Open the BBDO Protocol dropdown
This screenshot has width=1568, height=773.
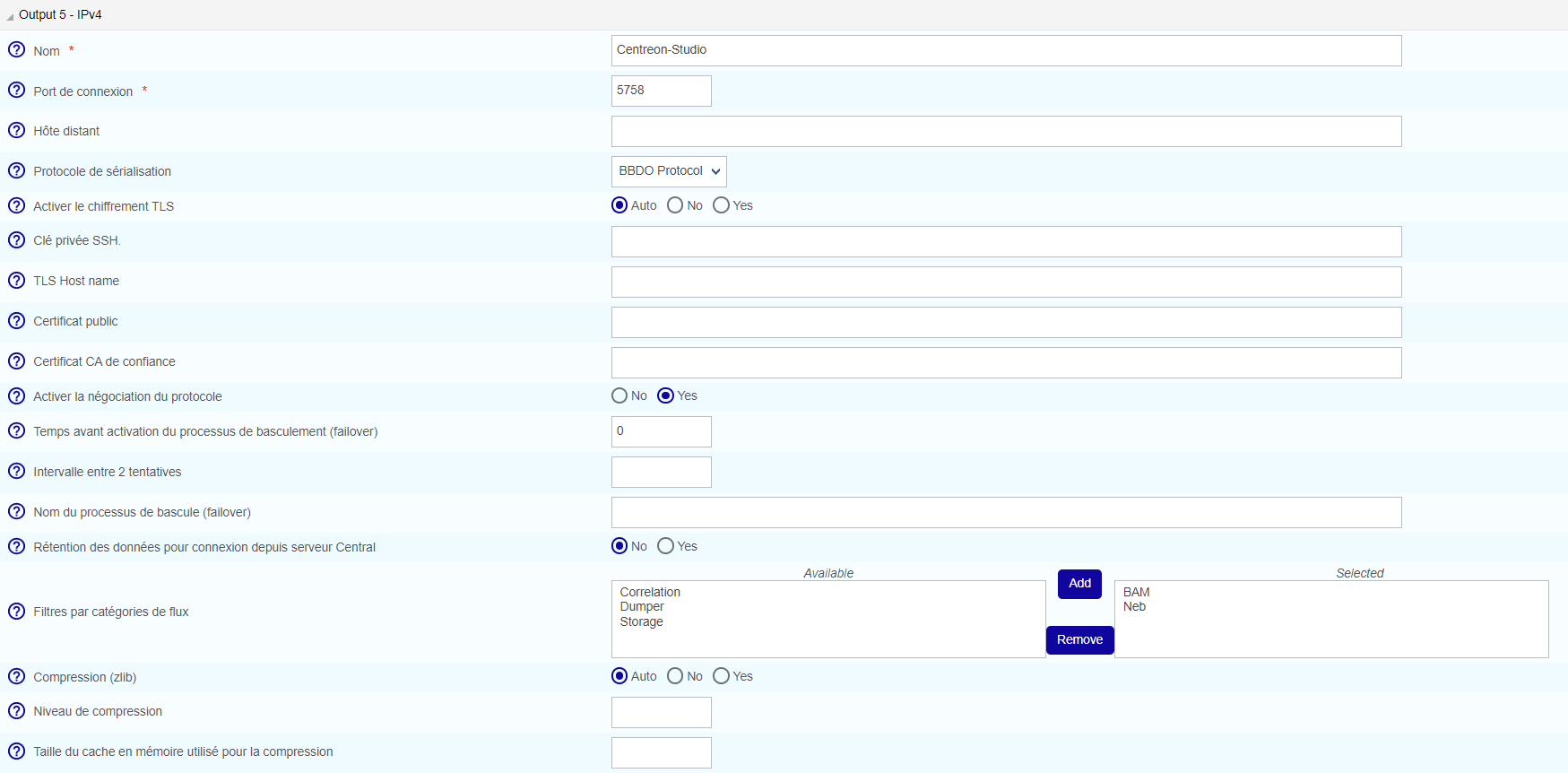coord(669,171)
